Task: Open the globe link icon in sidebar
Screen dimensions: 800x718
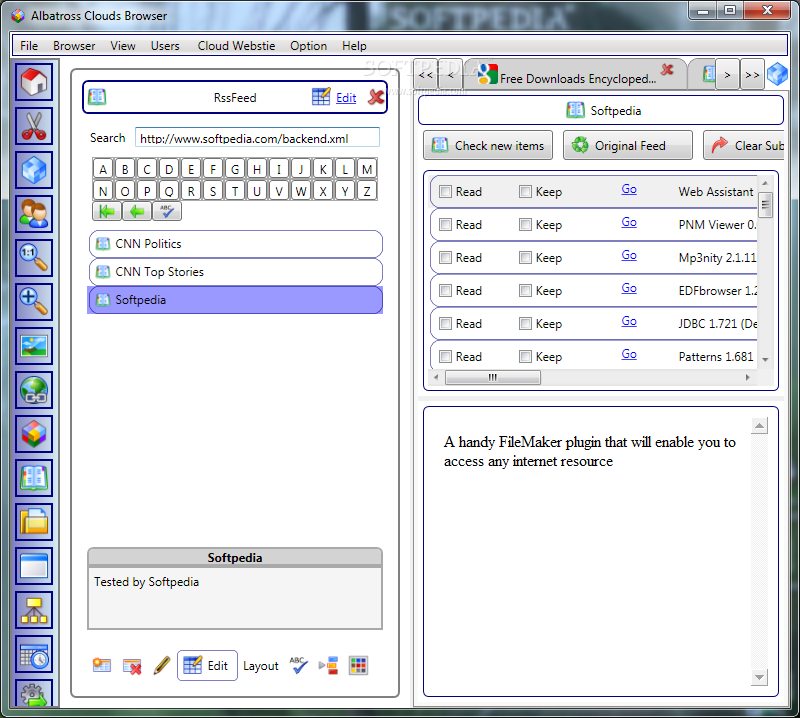Action: point(34,390)
